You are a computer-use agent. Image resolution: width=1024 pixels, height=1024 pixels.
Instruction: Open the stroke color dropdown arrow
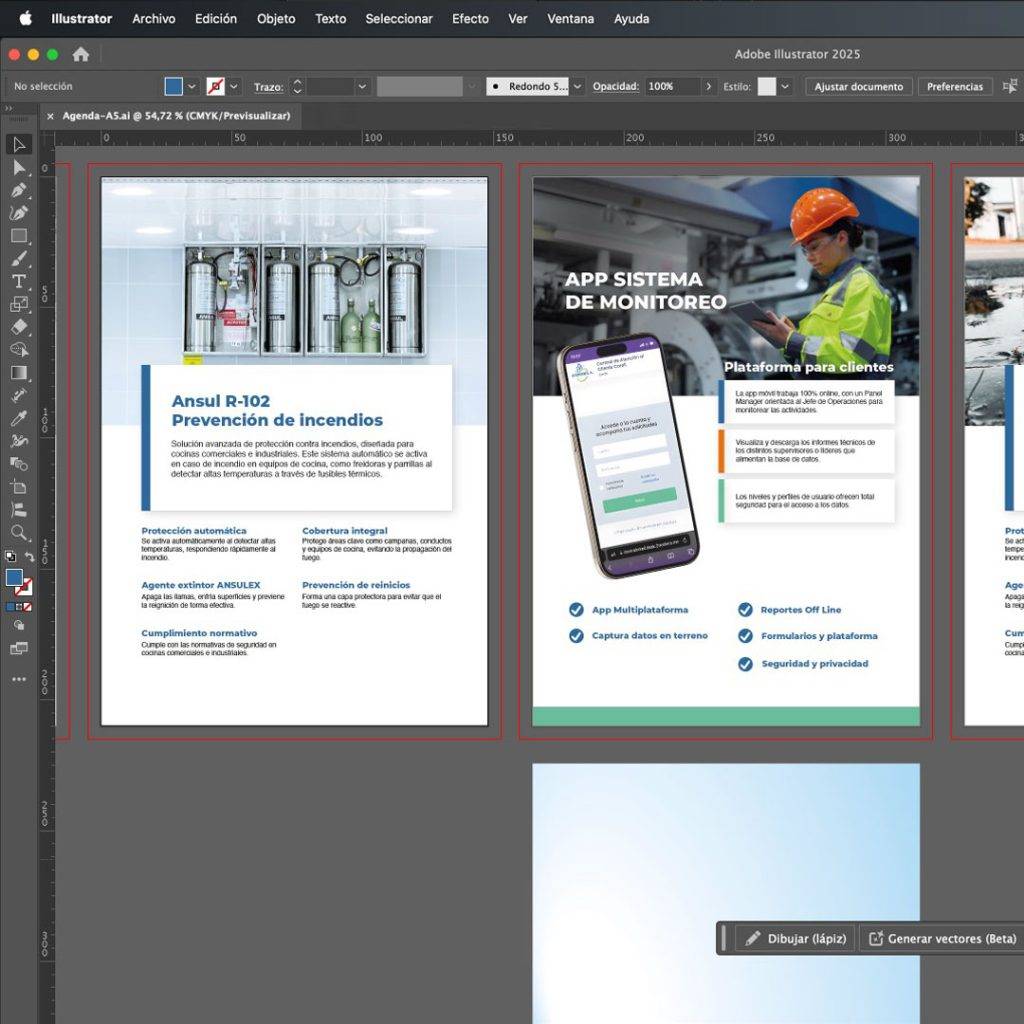pos(234,86)
